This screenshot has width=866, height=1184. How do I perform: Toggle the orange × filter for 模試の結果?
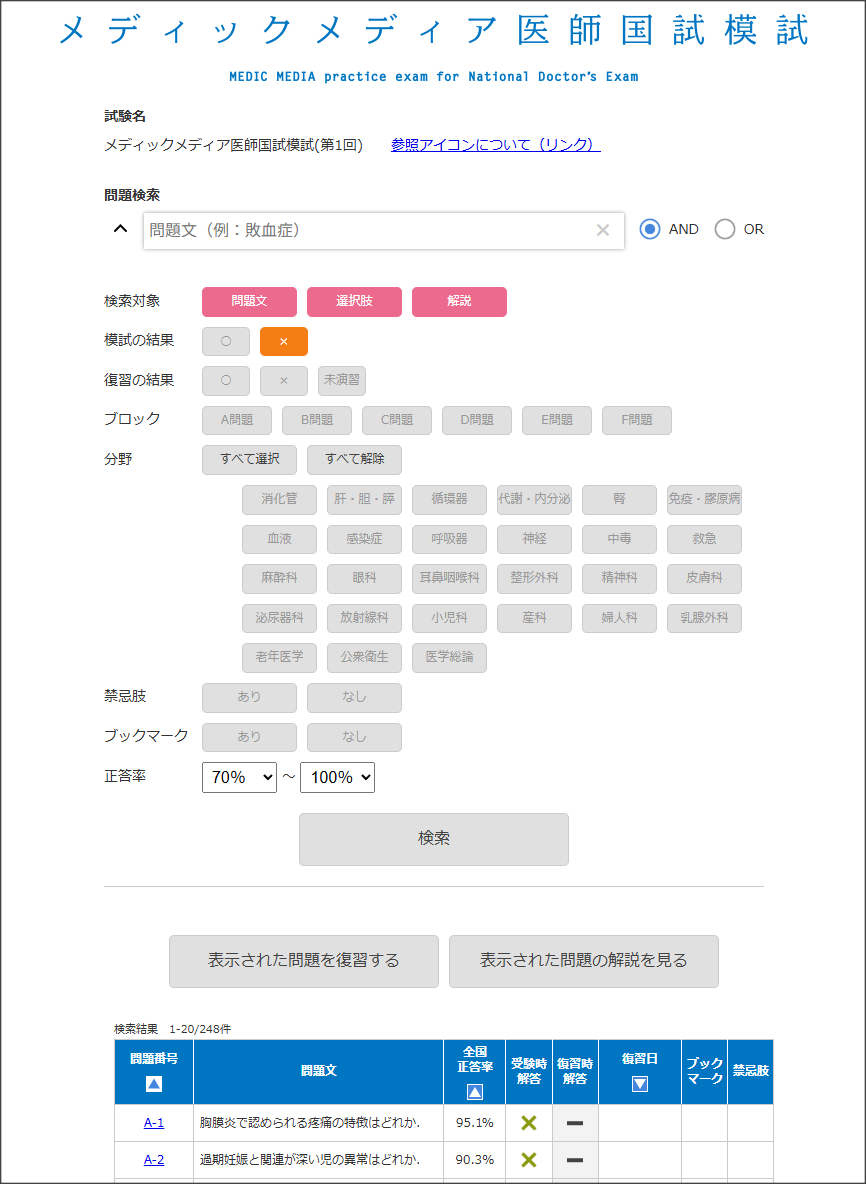pos(284,342)
